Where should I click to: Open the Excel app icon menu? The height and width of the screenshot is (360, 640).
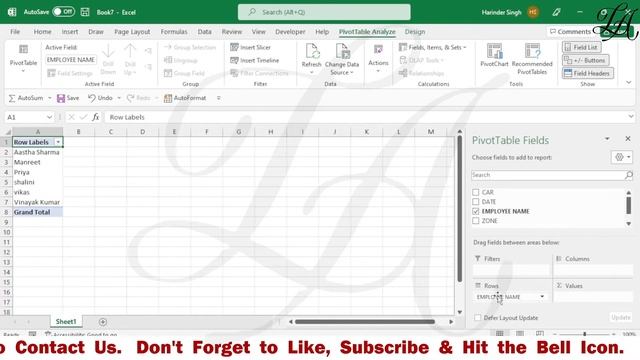click(12, 12)
